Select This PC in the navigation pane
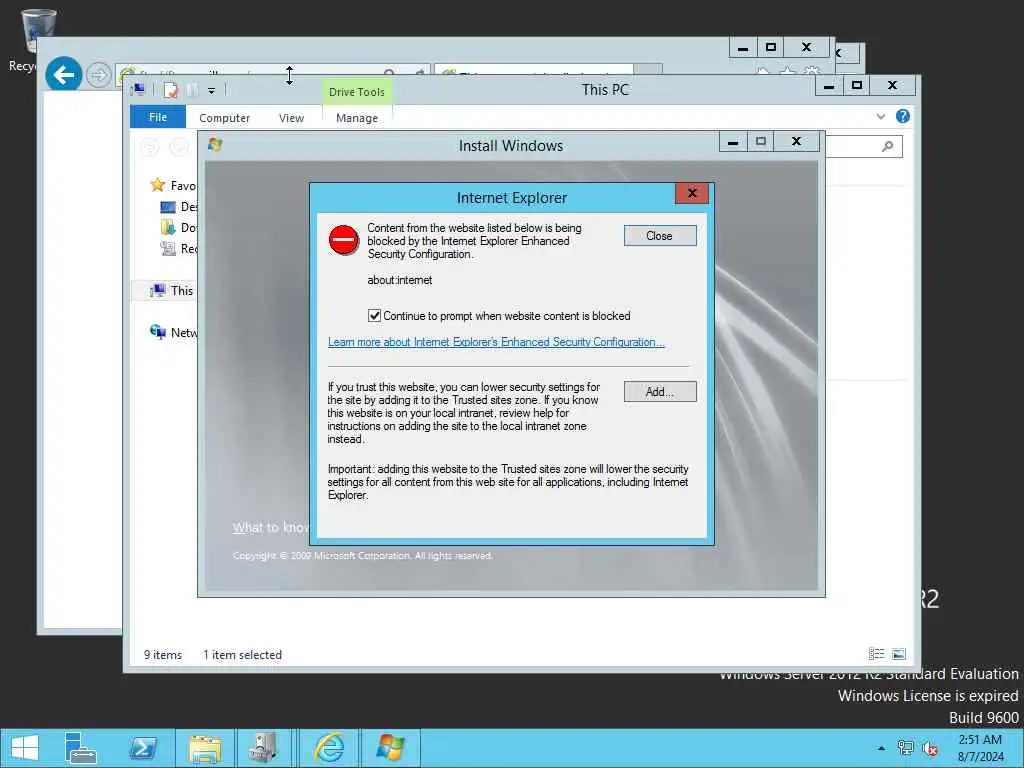Viewport: 1024px width, 768px height. 171,291
